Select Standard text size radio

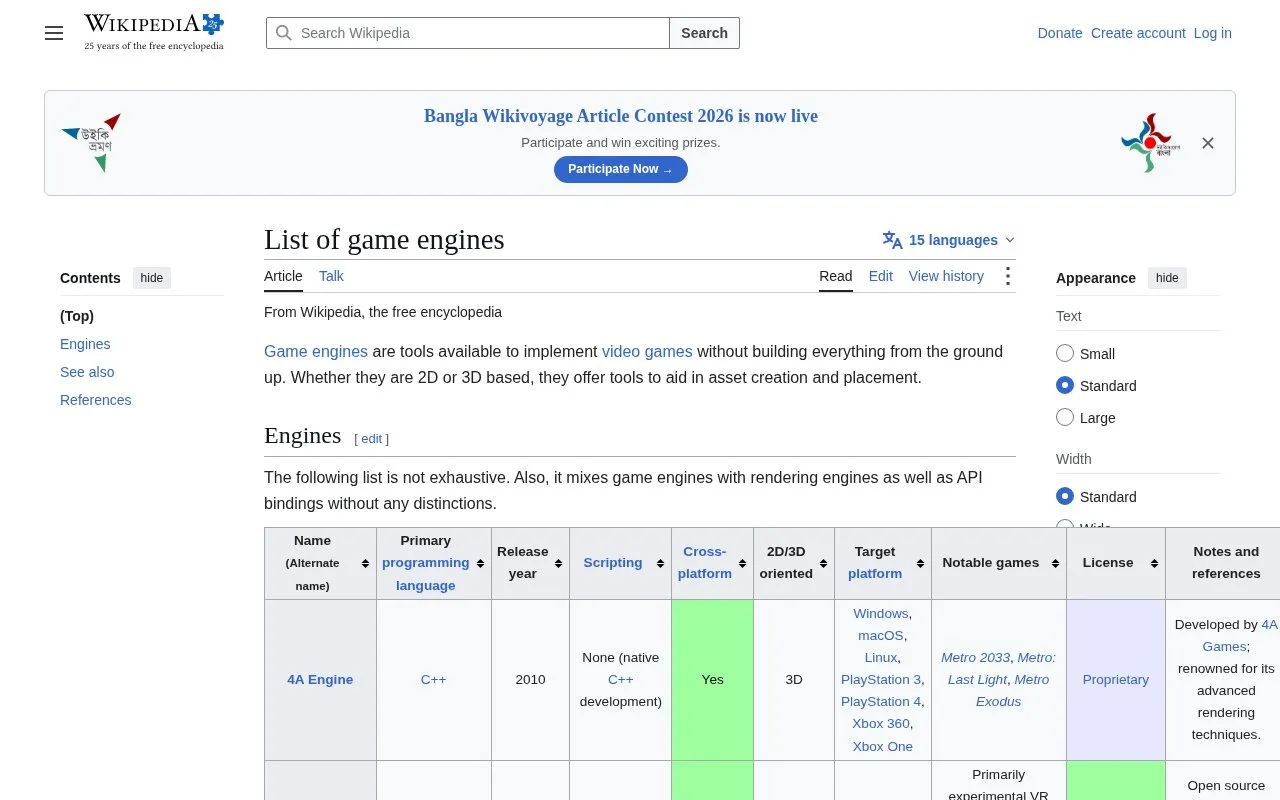1065,385
